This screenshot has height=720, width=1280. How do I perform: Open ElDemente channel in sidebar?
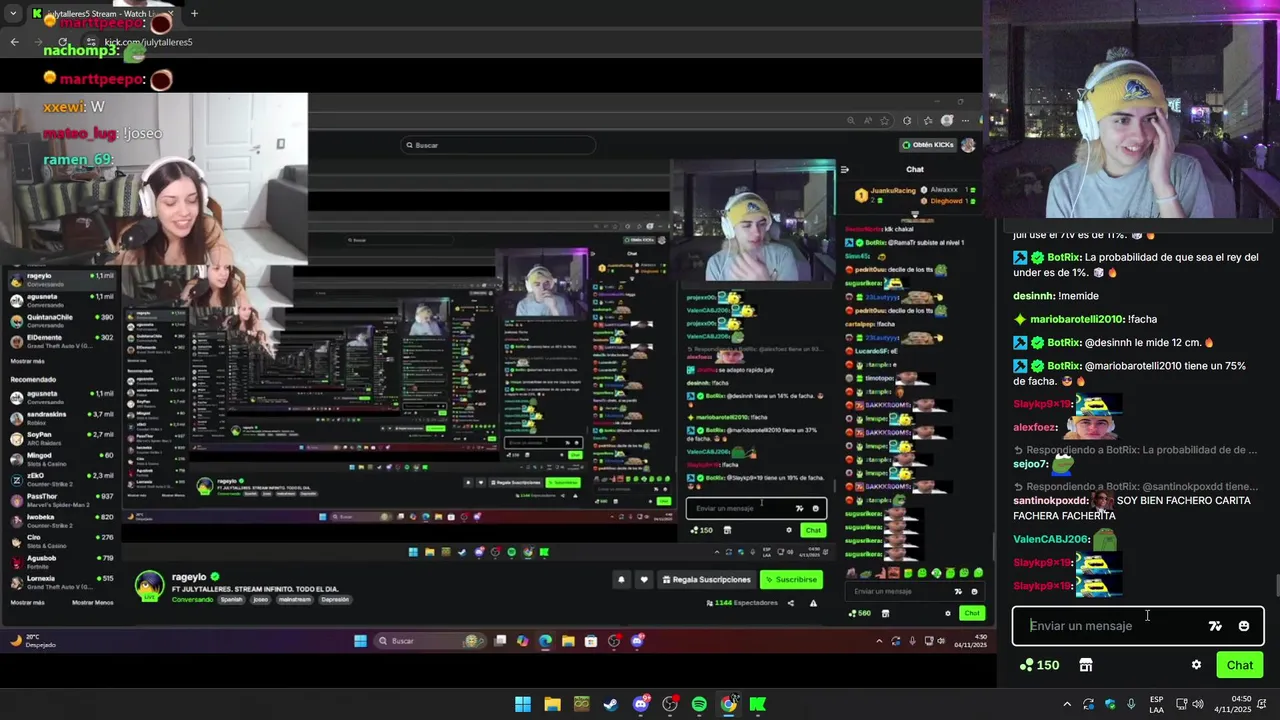(x=62, y=341)
